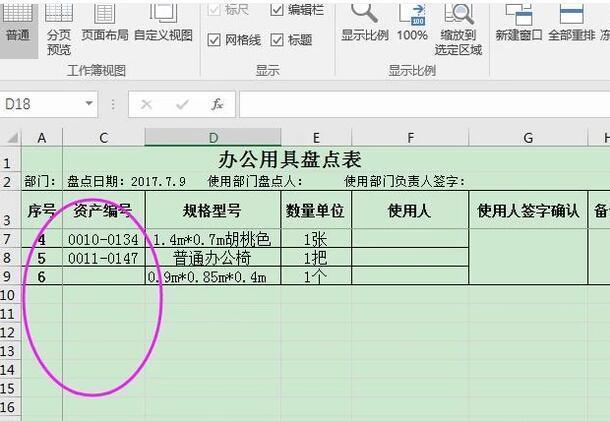Toggle the Gridlines (网格线) checkbox

coord(214,40)
